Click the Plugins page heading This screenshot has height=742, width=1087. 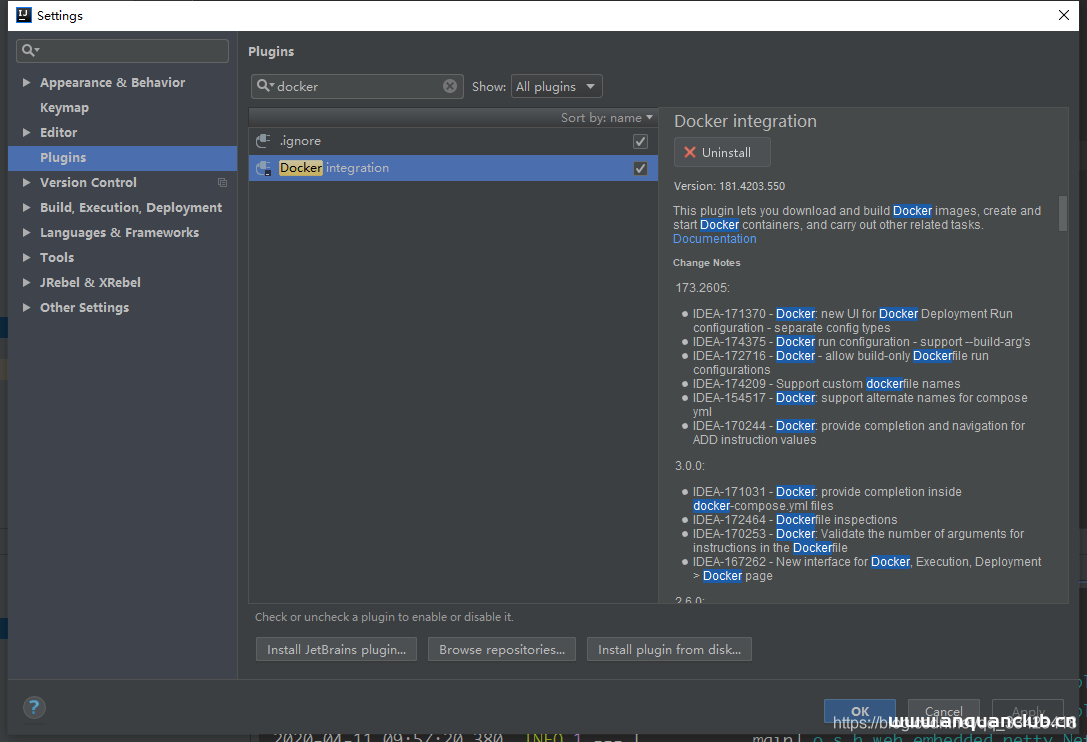271,51
